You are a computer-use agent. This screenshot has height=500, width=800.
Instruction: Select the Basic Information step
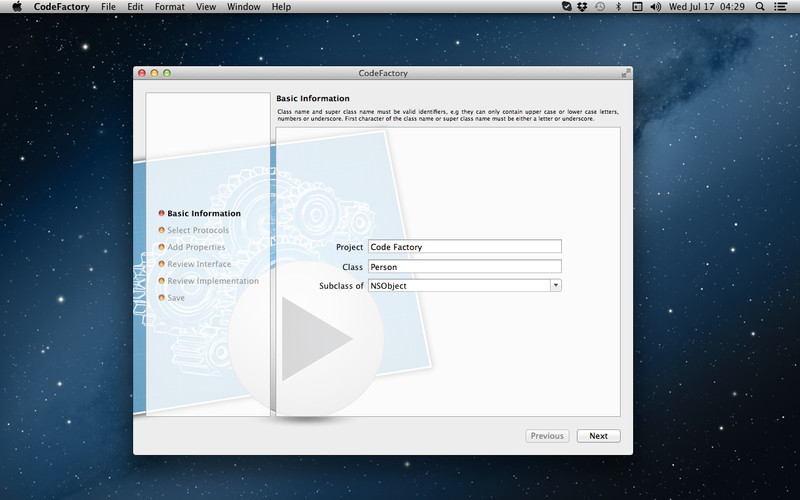199,213
